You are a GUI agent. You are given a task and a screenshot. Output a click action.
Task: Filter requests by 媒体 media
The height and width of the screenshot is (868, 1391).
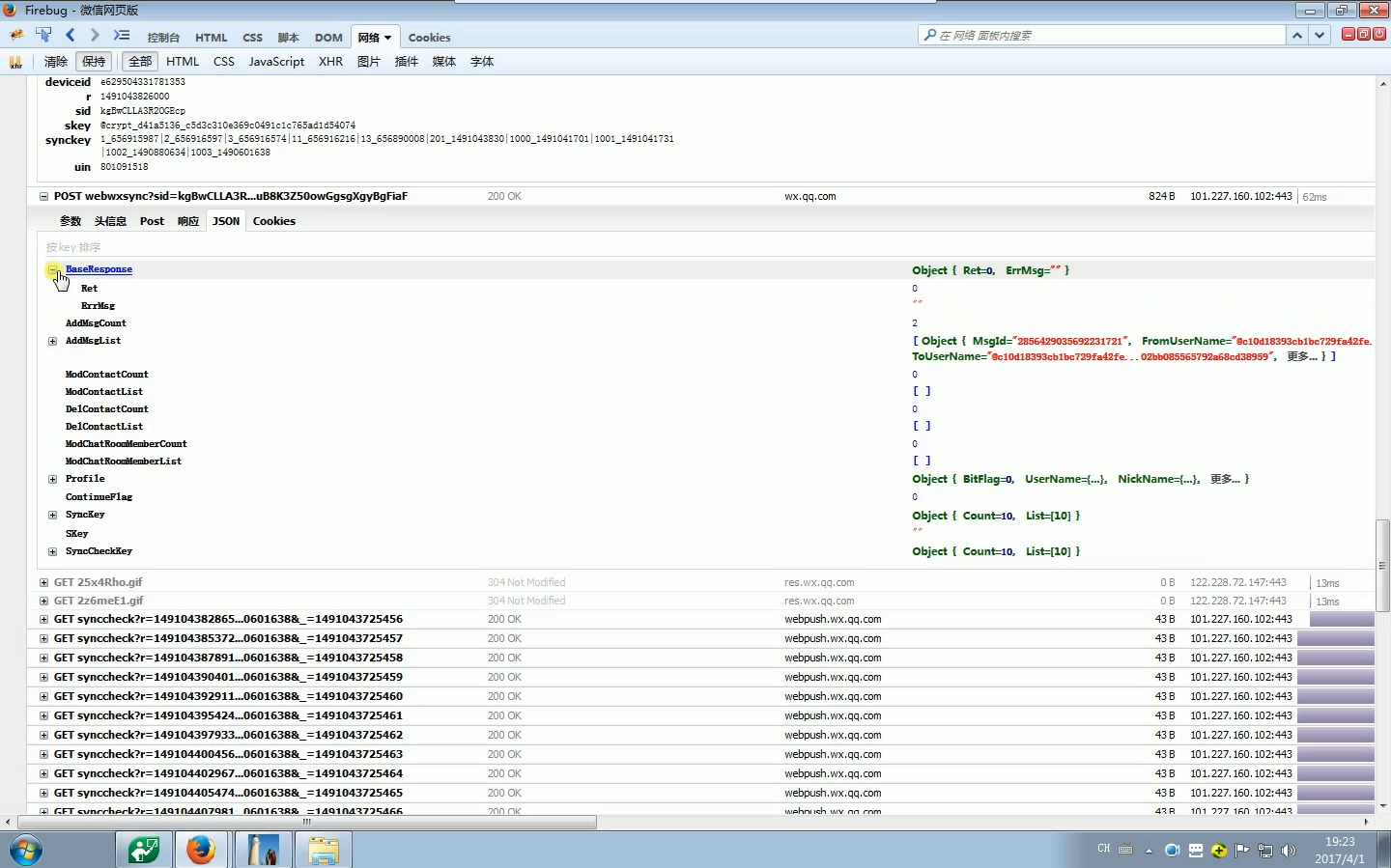[x=444, y=61]
